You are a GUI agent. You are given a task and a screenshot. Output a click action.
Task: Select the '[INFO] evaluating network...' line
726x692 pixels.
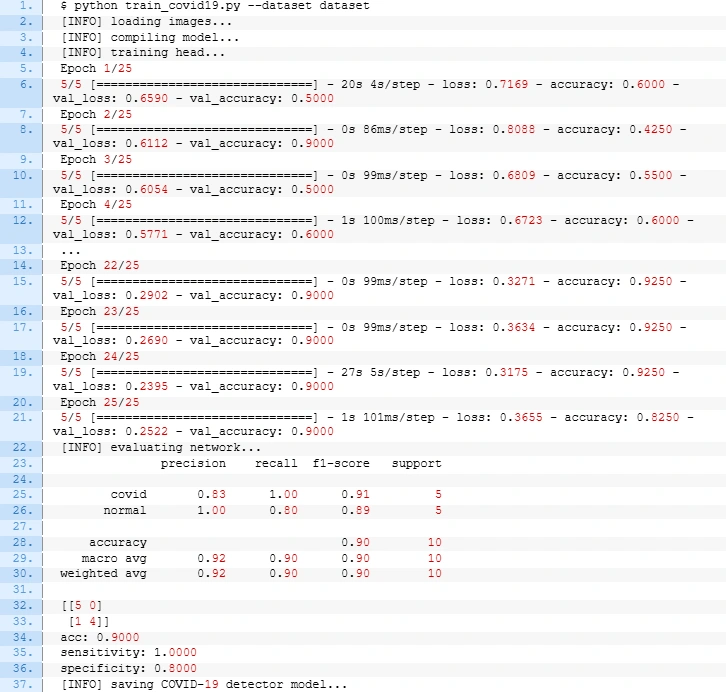pos(161,448)
